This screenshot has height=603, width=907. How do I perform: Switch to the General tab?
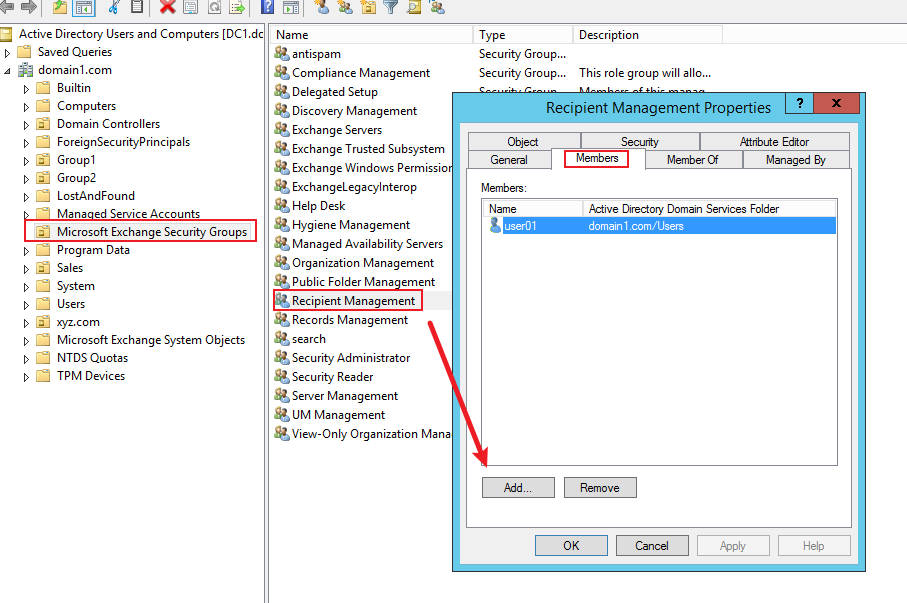tap(509, 160)
